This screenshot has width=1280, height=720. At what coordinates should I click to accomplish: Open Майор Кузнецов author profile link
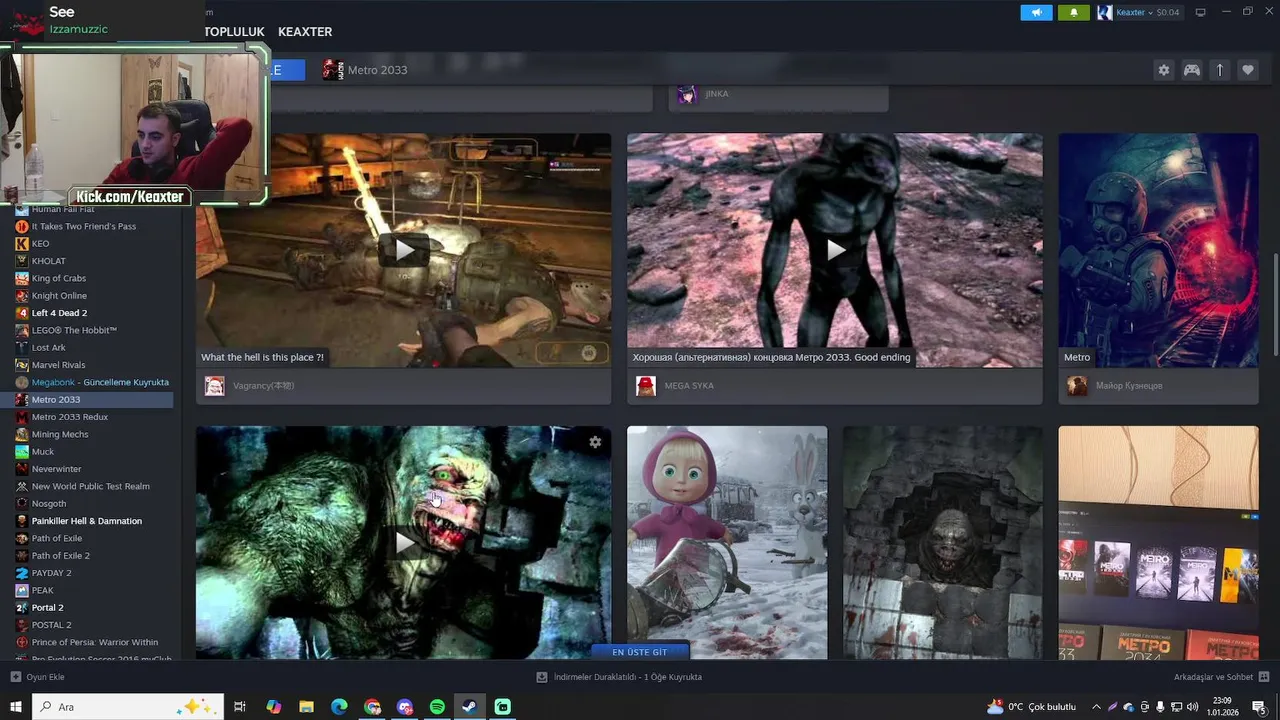click(1129, 386)
